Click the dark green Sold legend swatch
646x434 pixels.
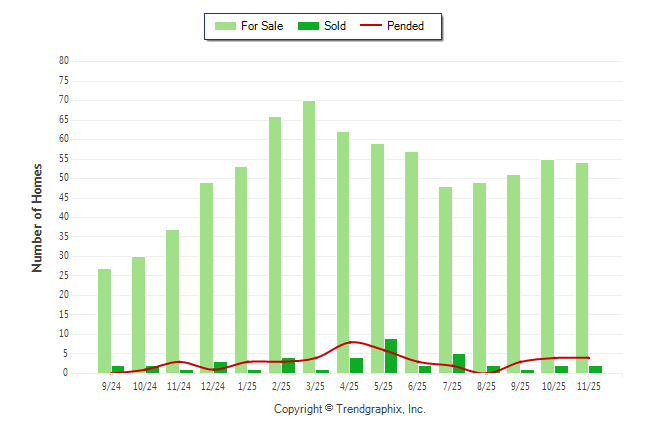click(x=308, y=26)
